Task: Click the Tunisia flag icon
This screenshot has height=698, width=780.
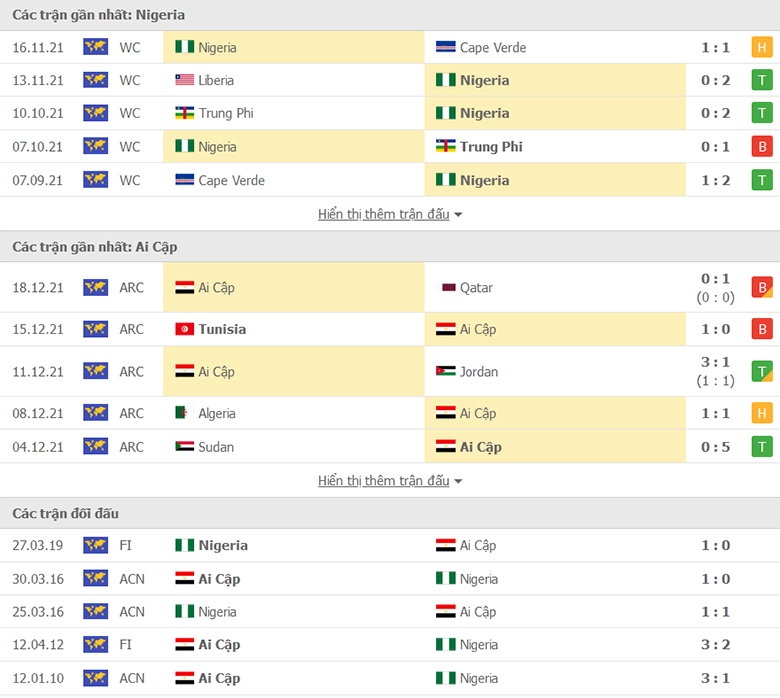Action: (185, 329)
